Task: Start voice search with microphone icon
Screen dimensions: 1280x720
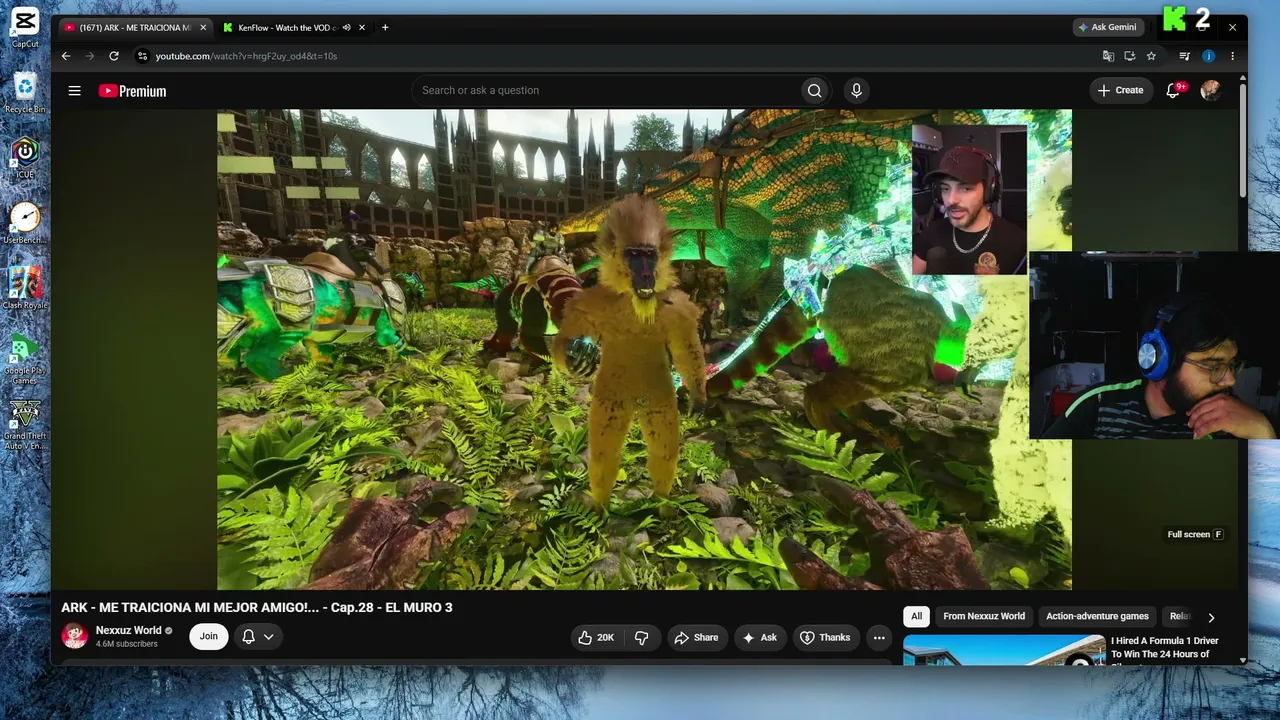Action: click(856, 91)
